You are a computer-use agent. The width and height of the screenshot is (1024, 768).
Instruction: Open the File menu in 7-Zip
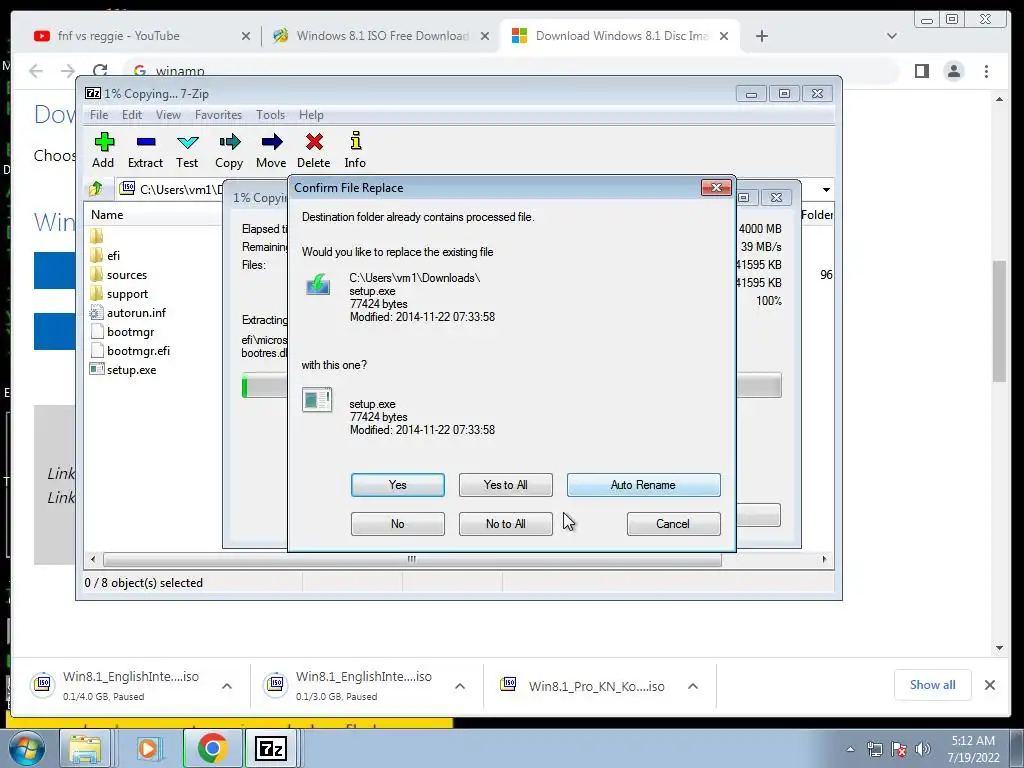[99, 115]
